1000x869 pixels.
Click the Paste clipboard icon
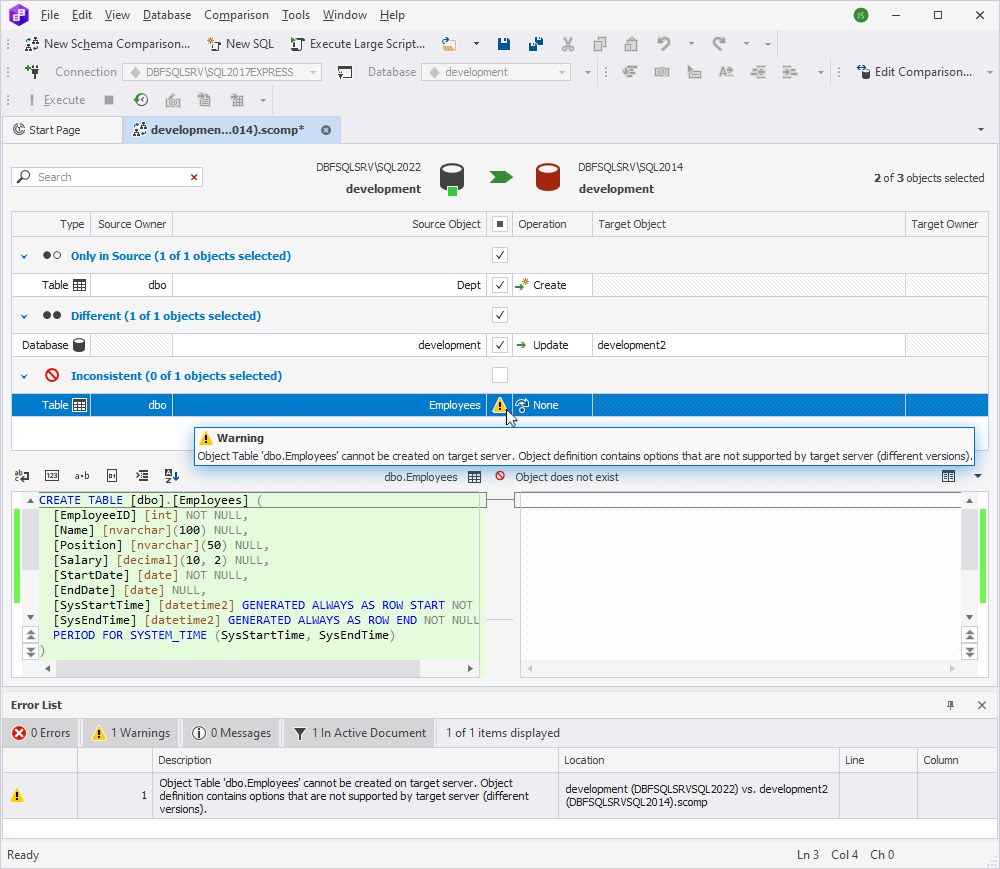click(631, 44)
